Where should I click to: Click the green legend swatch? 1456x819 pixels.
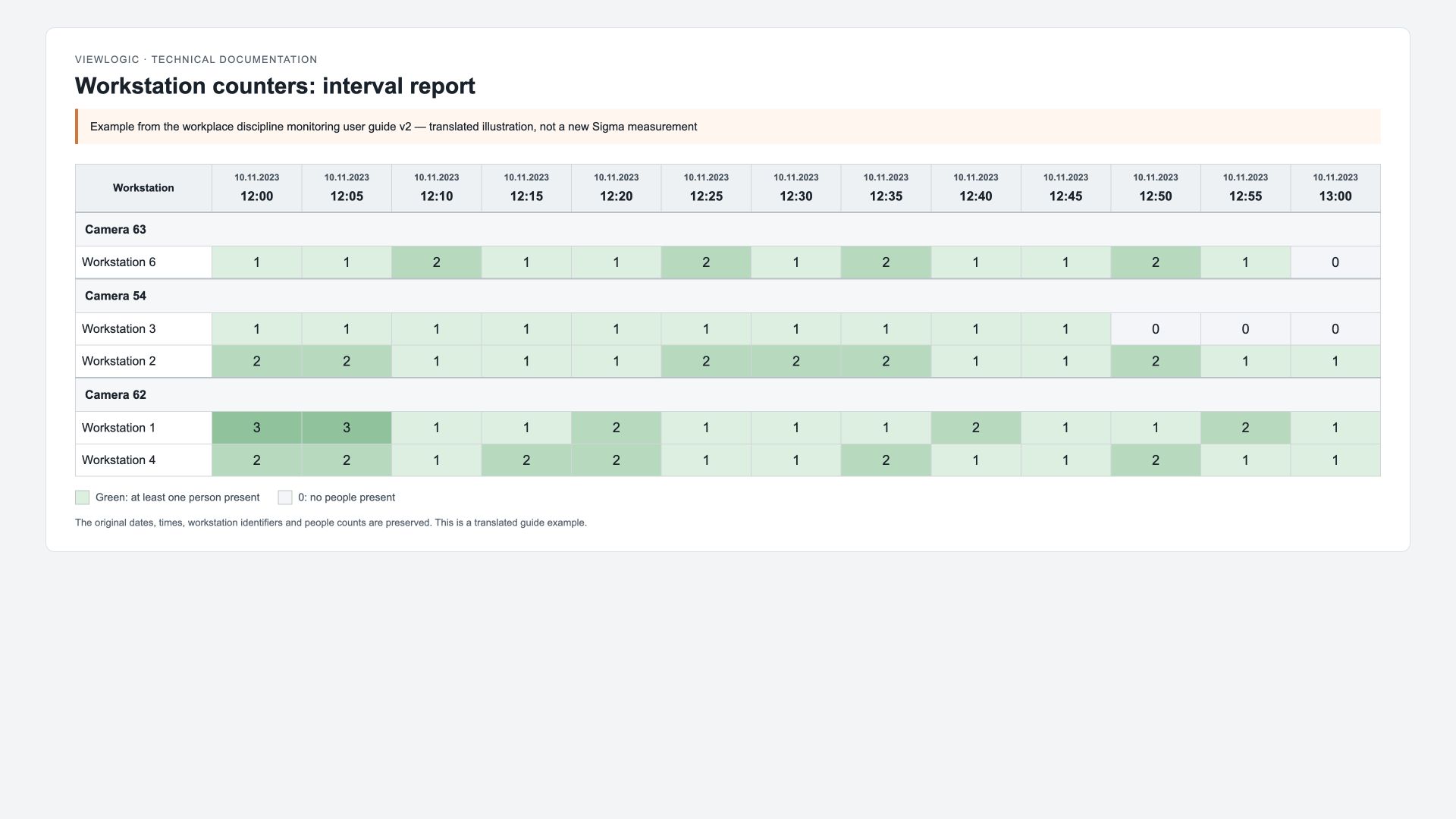click(83, 497)
